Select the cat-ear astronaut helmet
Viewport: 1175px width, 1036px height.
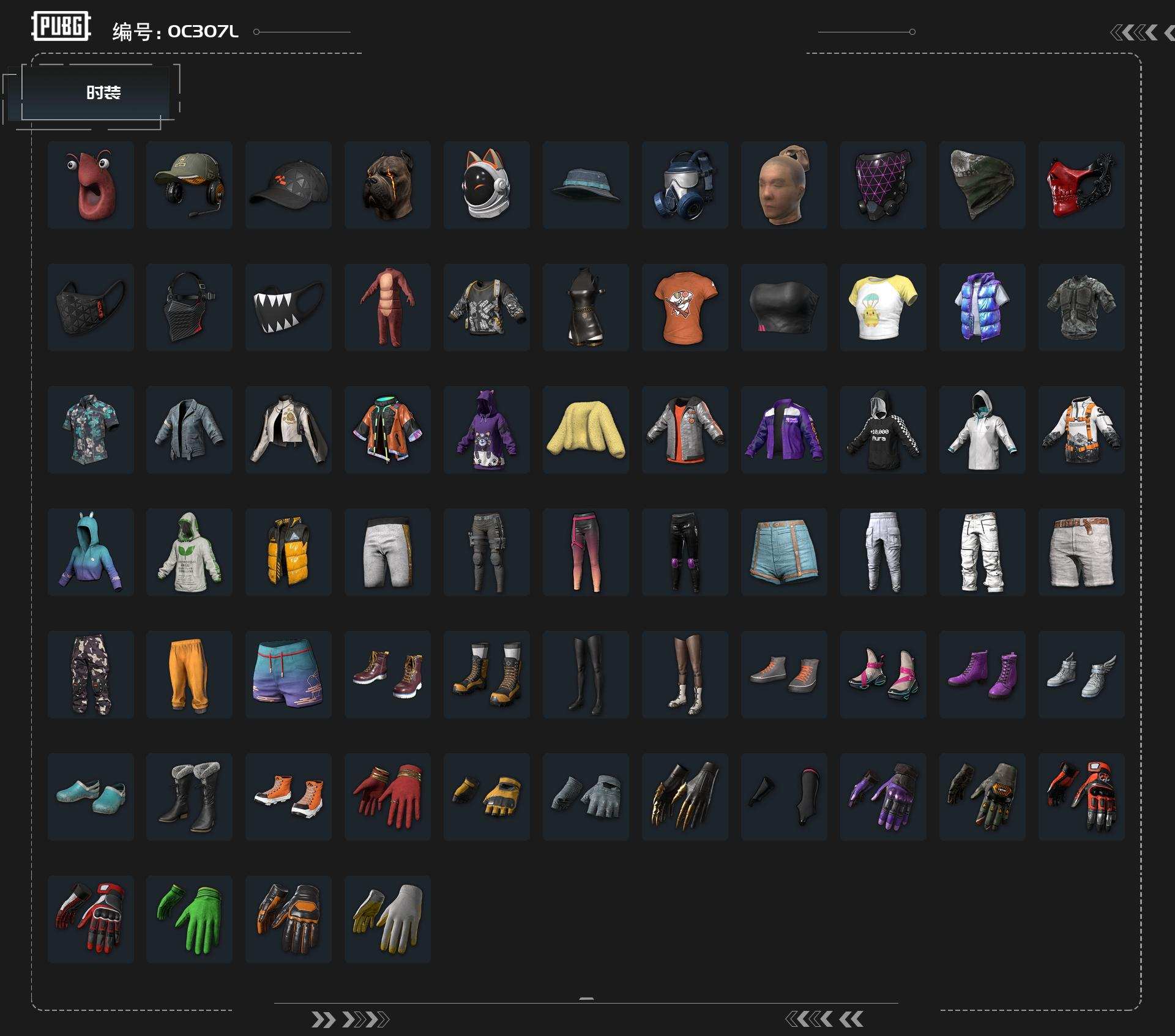pyautogui.click(x=487, y=185)
